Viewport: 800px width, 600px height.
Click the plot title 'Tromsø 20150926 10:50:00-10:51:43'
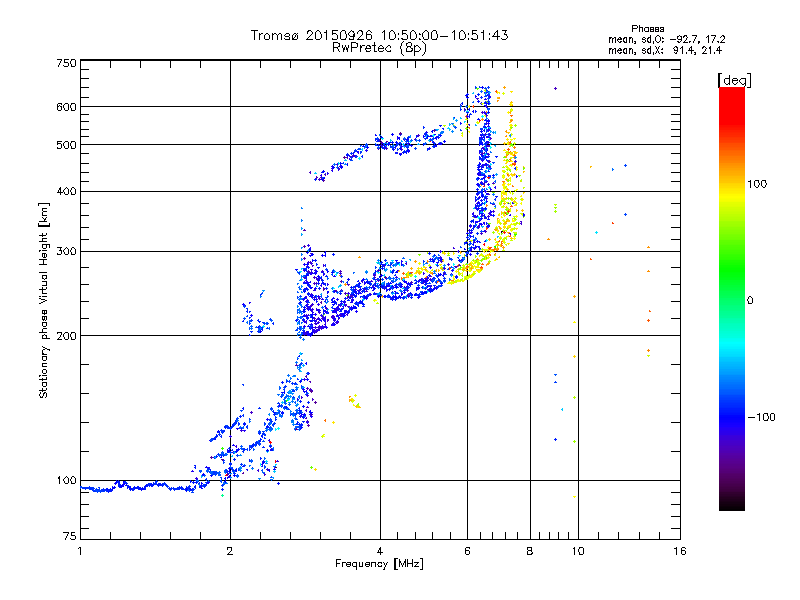click(x=379, y=35)
